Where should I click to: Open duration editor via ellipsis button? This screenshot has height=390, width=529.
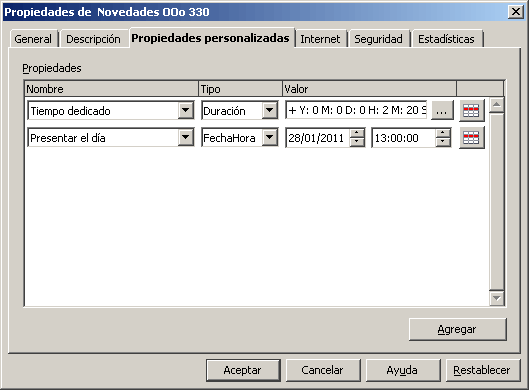tap(442, 110)
